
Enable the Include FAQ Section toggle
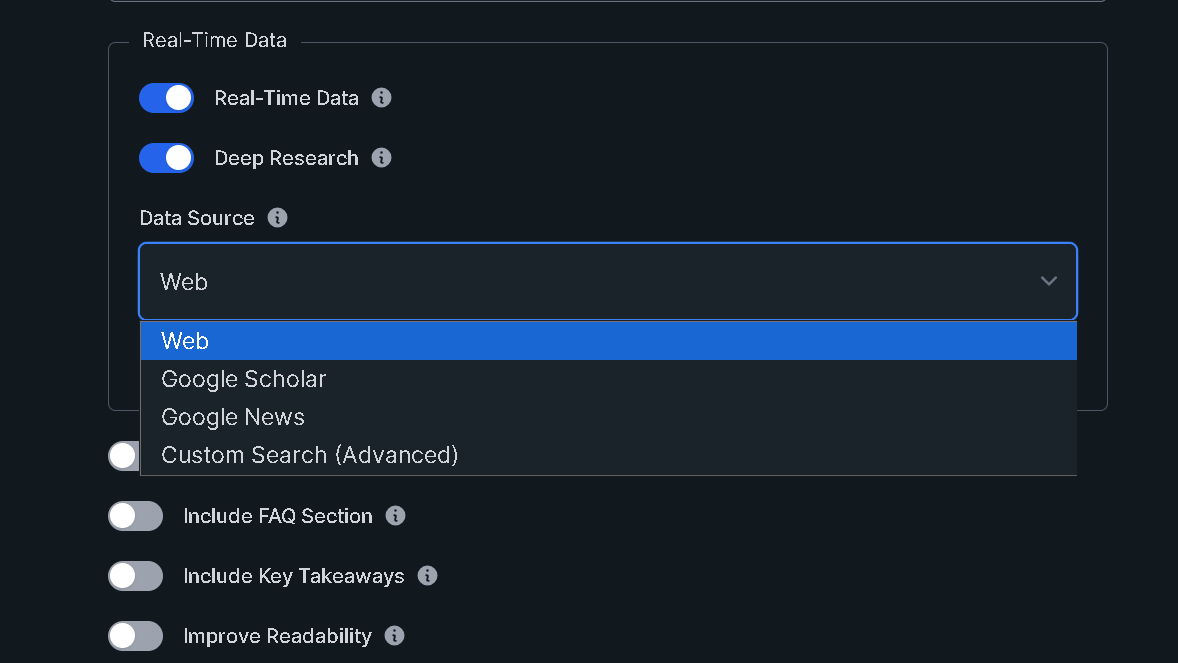coord(135,515)
